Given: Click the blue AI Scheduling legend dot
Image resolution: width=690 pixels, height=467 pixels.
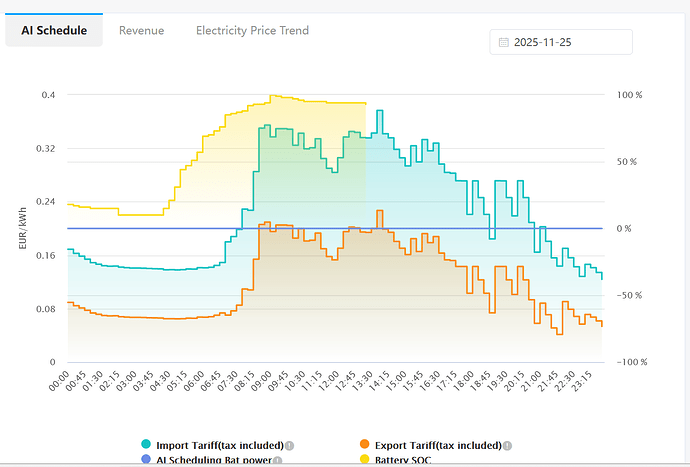Looking at the screenshot, I should coord(146,460).
